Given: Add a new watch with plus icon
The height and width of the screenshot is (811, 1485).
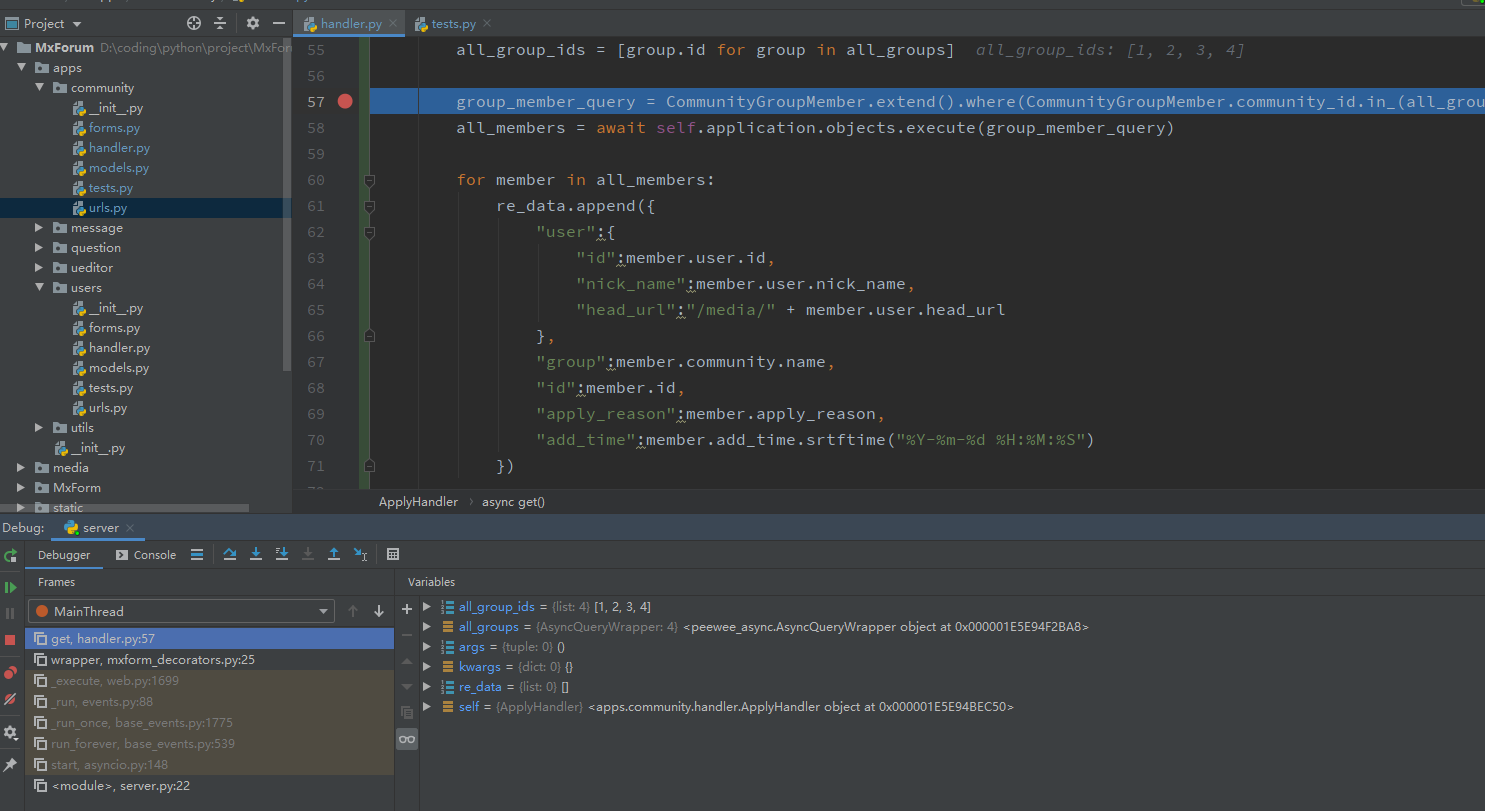Looking at the screenshot, I should [407, 609].
